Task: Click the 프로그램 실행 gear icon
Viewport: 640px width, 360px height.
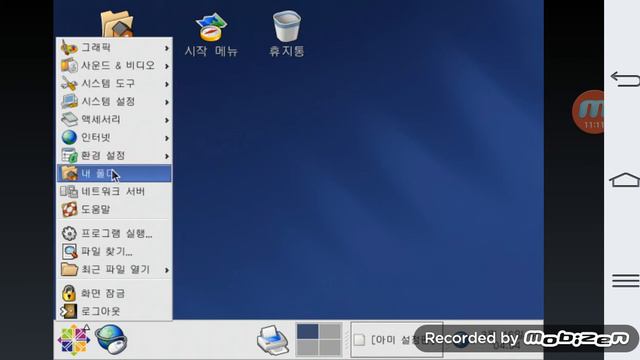Action: 69,233
